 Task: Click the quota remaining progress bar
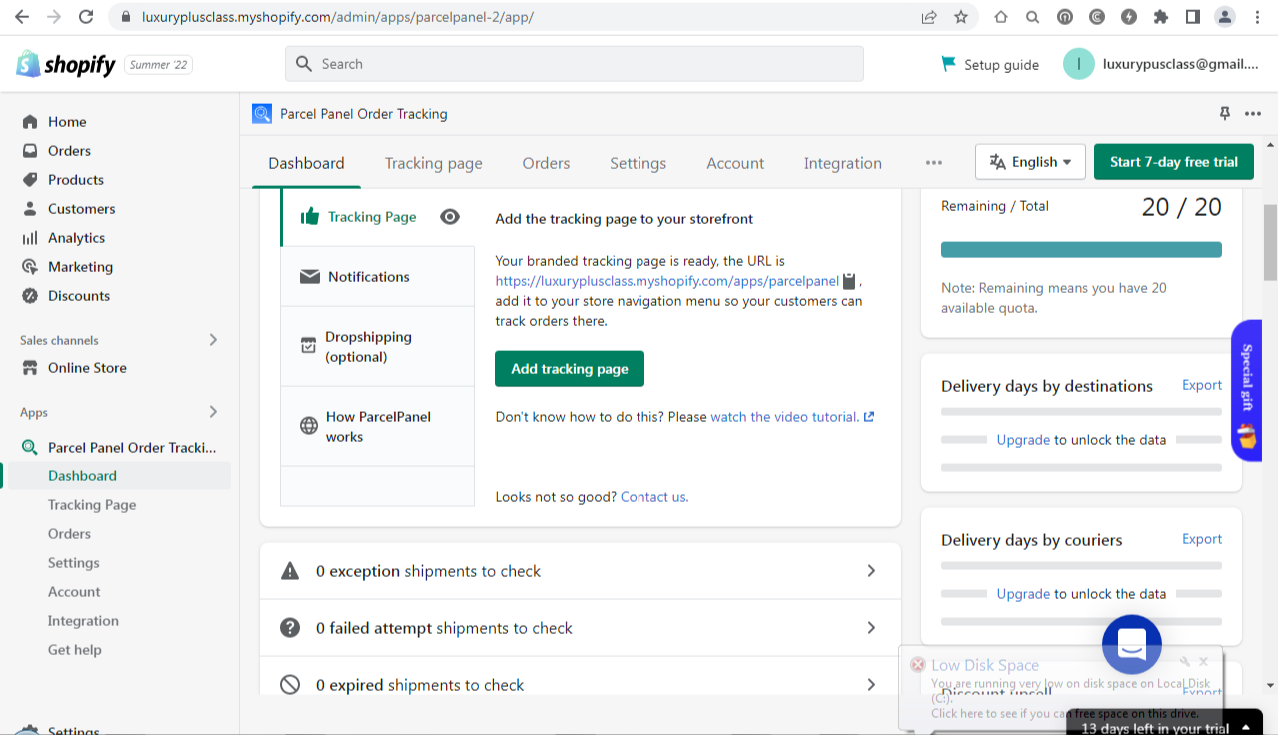pos(1081,250)
